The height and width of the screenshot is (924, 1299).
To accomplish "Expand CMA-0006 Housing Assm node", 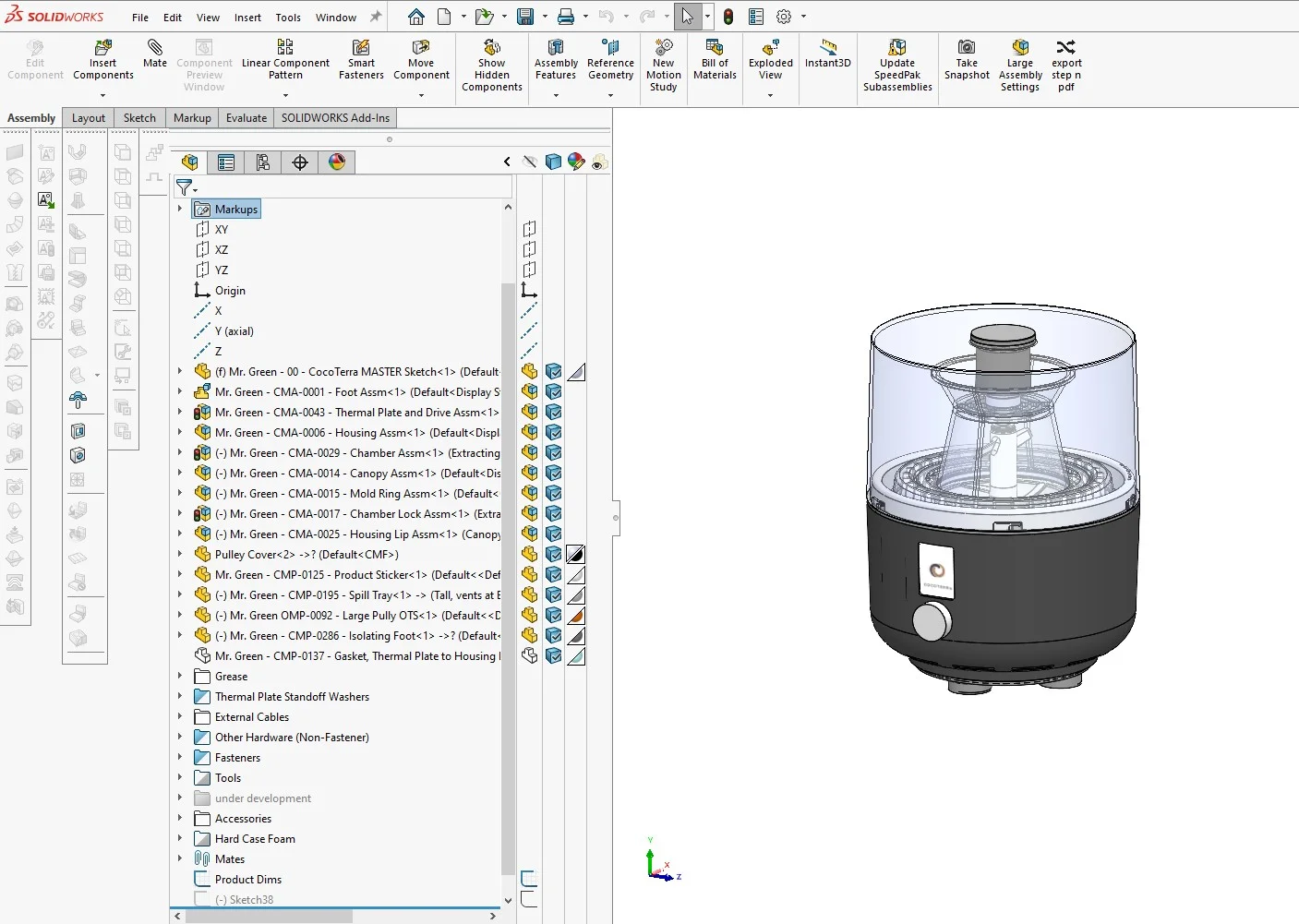I will coord(180,433).
